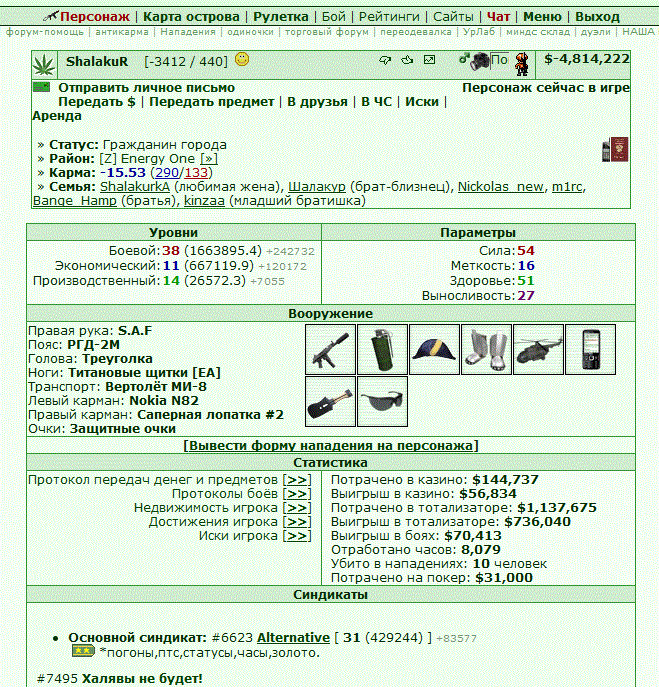Click Выход to log out

pyautogui.click(x=597, y=17)
